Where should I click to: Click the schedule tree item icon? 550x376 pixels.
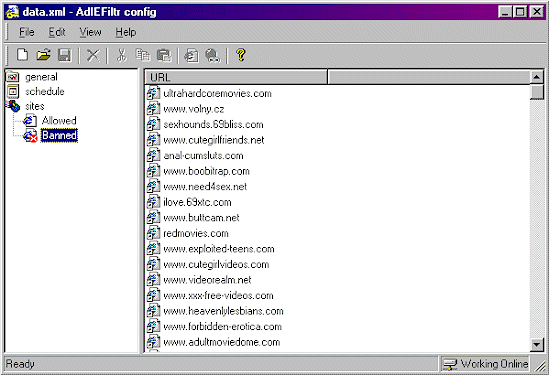pos(13,92)
